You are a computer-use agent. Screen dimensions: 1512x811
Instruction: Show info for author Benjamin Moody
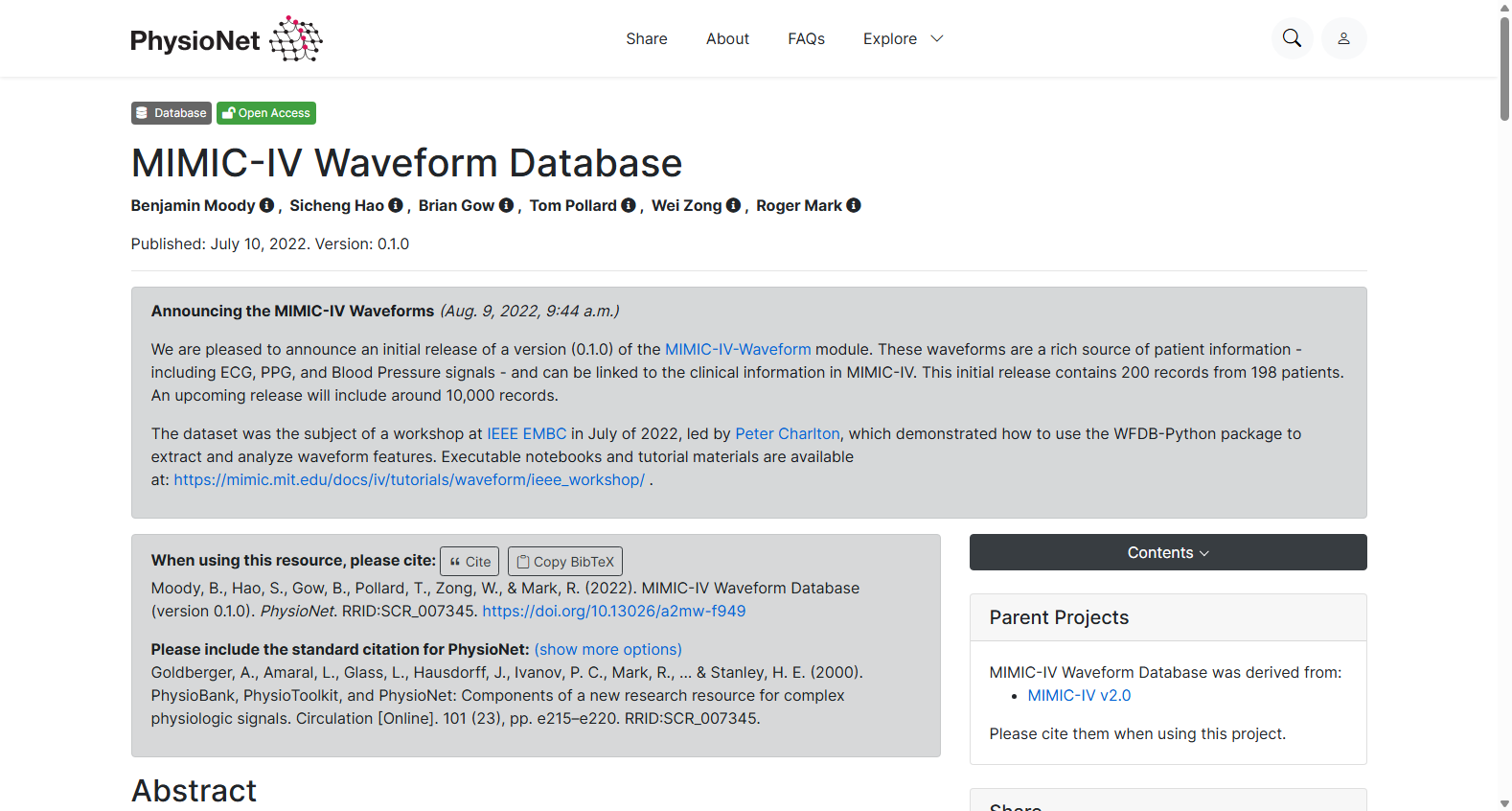coord(266,205)
